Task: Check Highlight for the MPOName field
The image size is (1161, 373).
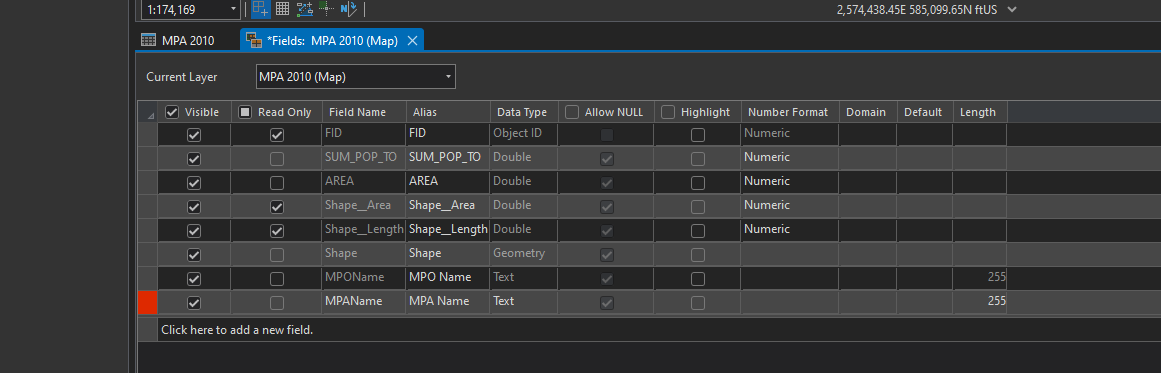Action: click(x=697, y=279)
